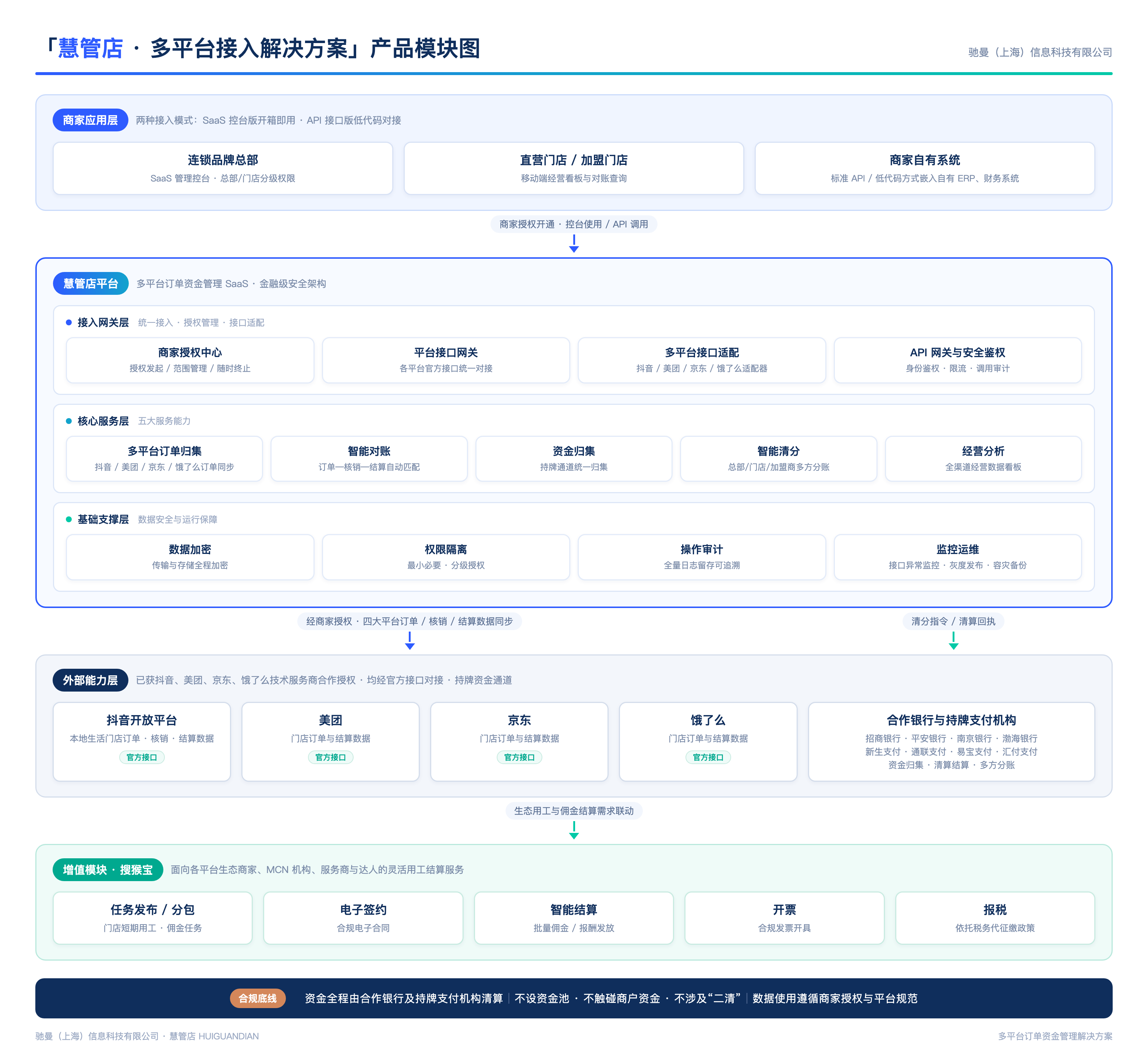This screenshot has height=1046, width=1148.
Task: Select the 慧管店平台 blue badge
Action: pyautogui.click(x=91, y=284)
